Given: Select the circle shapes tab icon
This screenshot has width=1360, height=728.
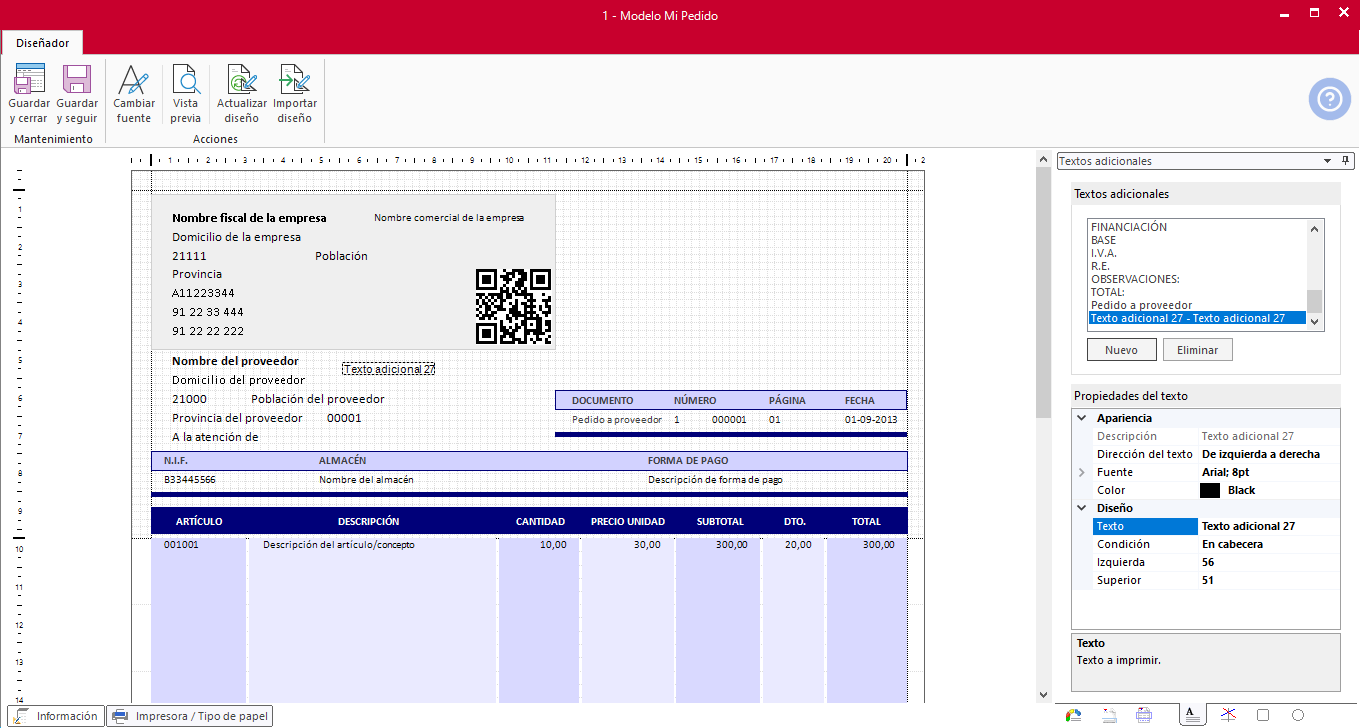Looking at the screenshot, I should pyautogui.click(x=1298, y=715).
